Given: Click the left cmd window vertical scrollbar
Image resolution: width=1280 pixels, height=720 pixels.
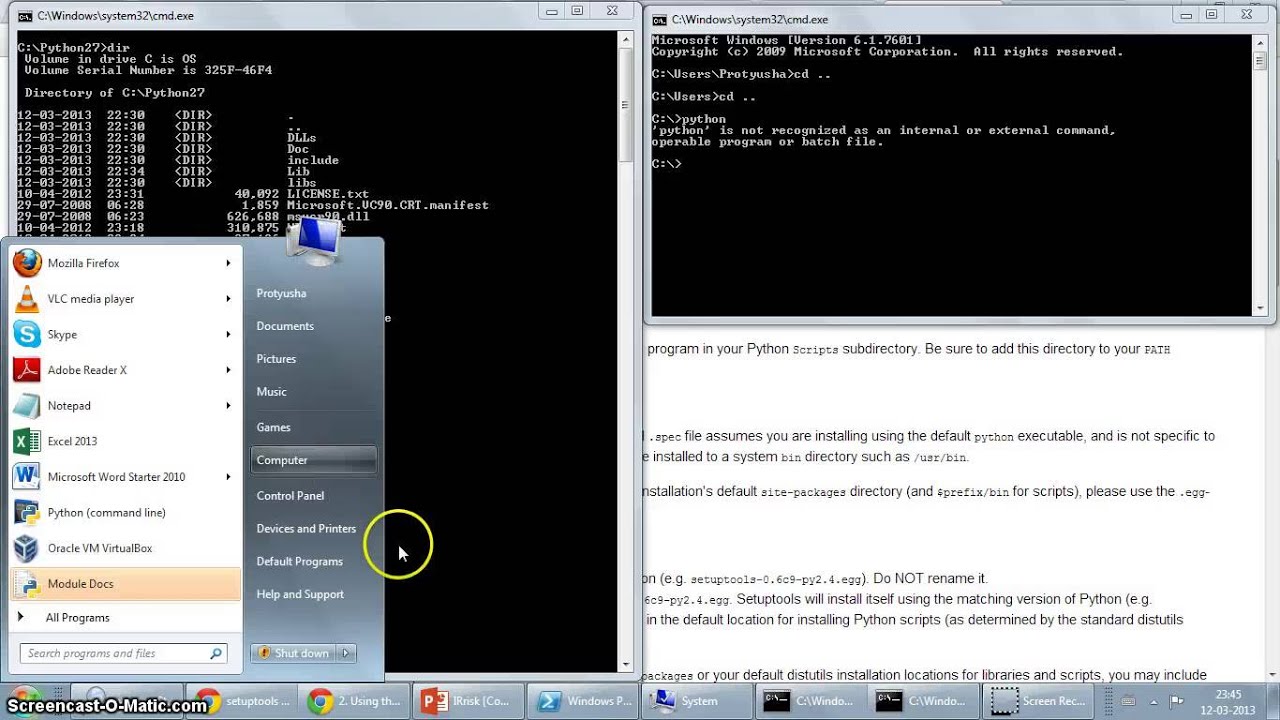Looking at the screenshot, I should click(x=626, y=352).
